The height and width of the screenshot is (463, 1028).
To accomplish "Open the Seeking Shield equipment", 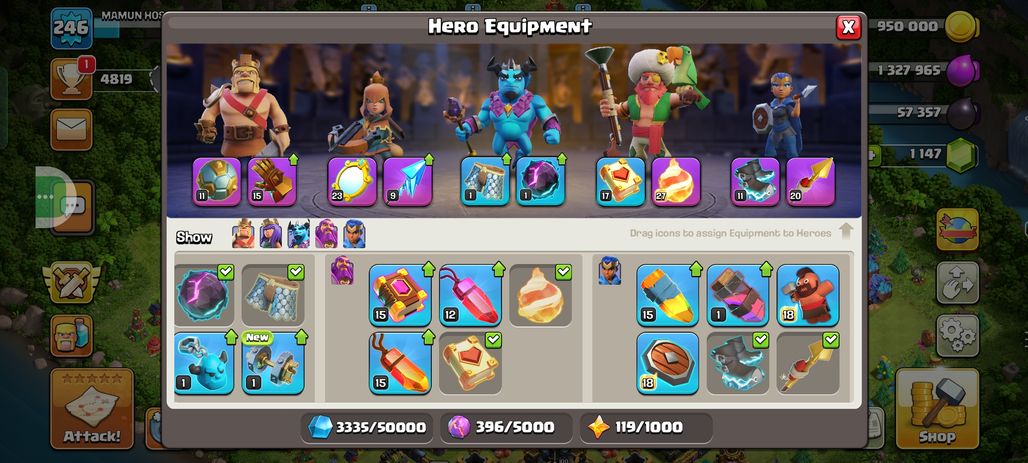I will pyautogui.click(x=667, y=363).
